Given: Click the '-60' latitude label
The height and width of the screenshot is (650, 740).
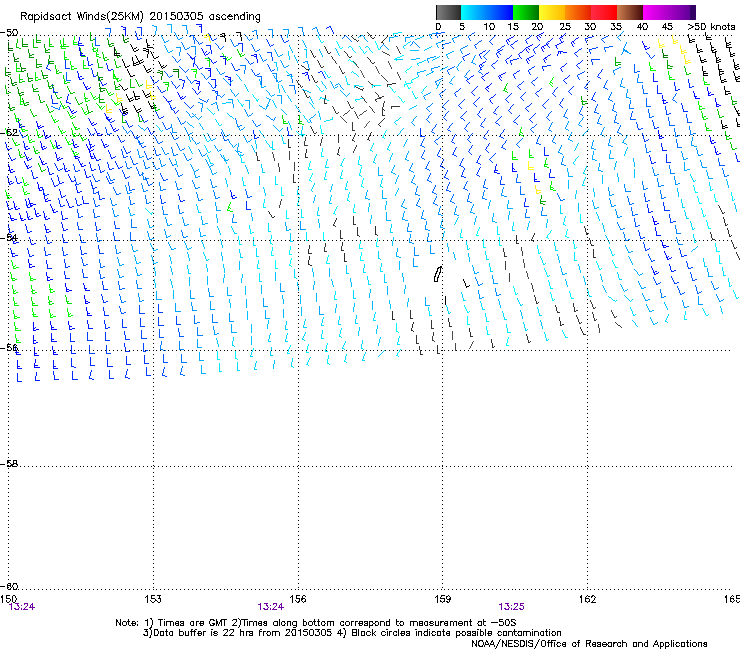Looking at the screenshot, I should (x=9, y=586).
